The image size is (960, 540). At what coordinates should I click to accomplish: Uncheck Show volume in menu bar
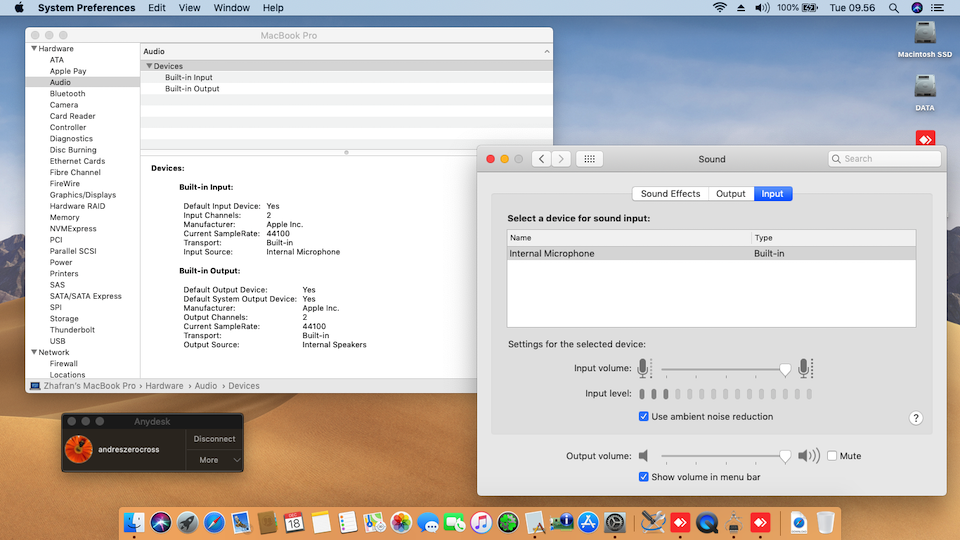(644, 477)
